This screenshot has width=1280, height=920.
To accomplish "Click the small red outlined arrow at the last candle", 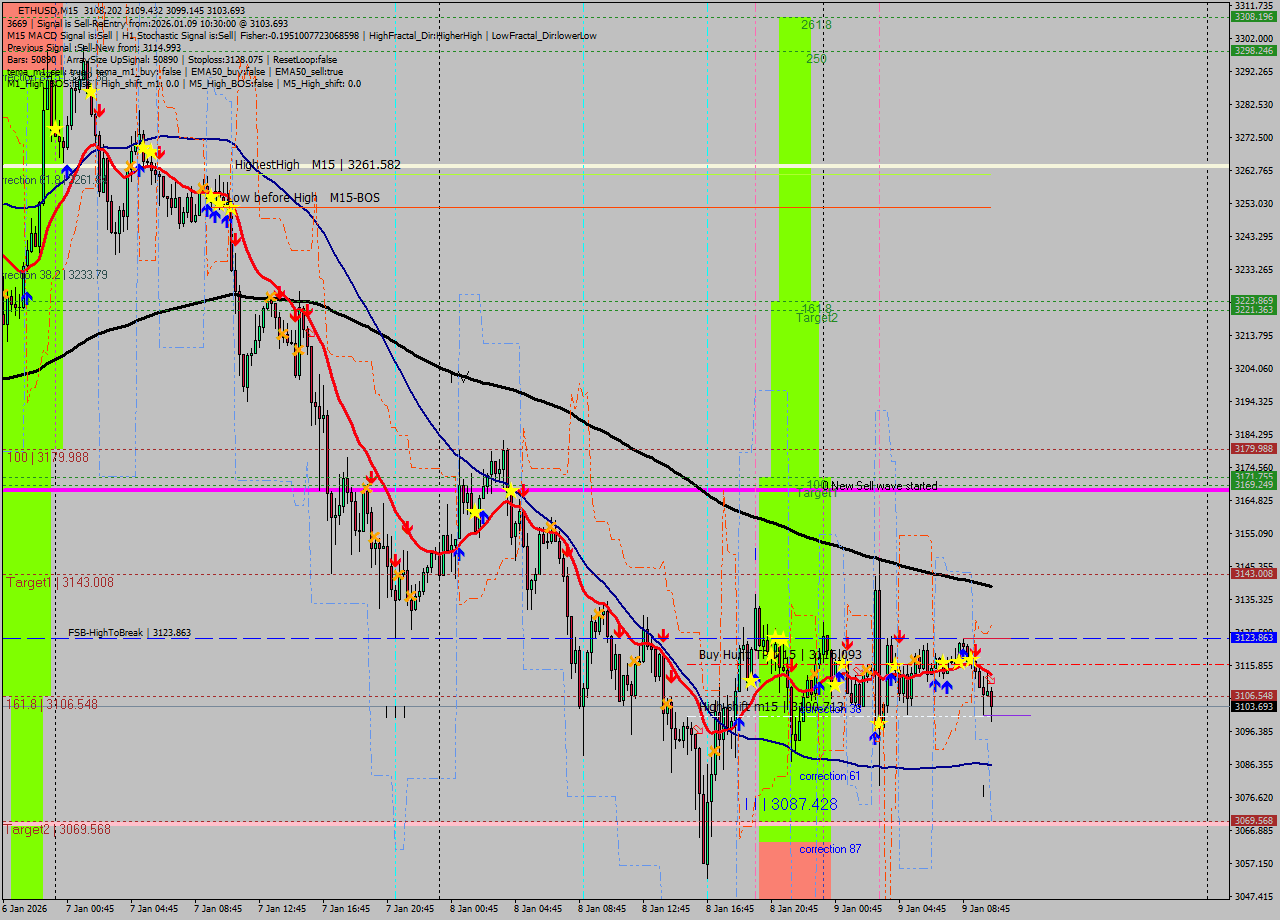I will coord(991,679).
